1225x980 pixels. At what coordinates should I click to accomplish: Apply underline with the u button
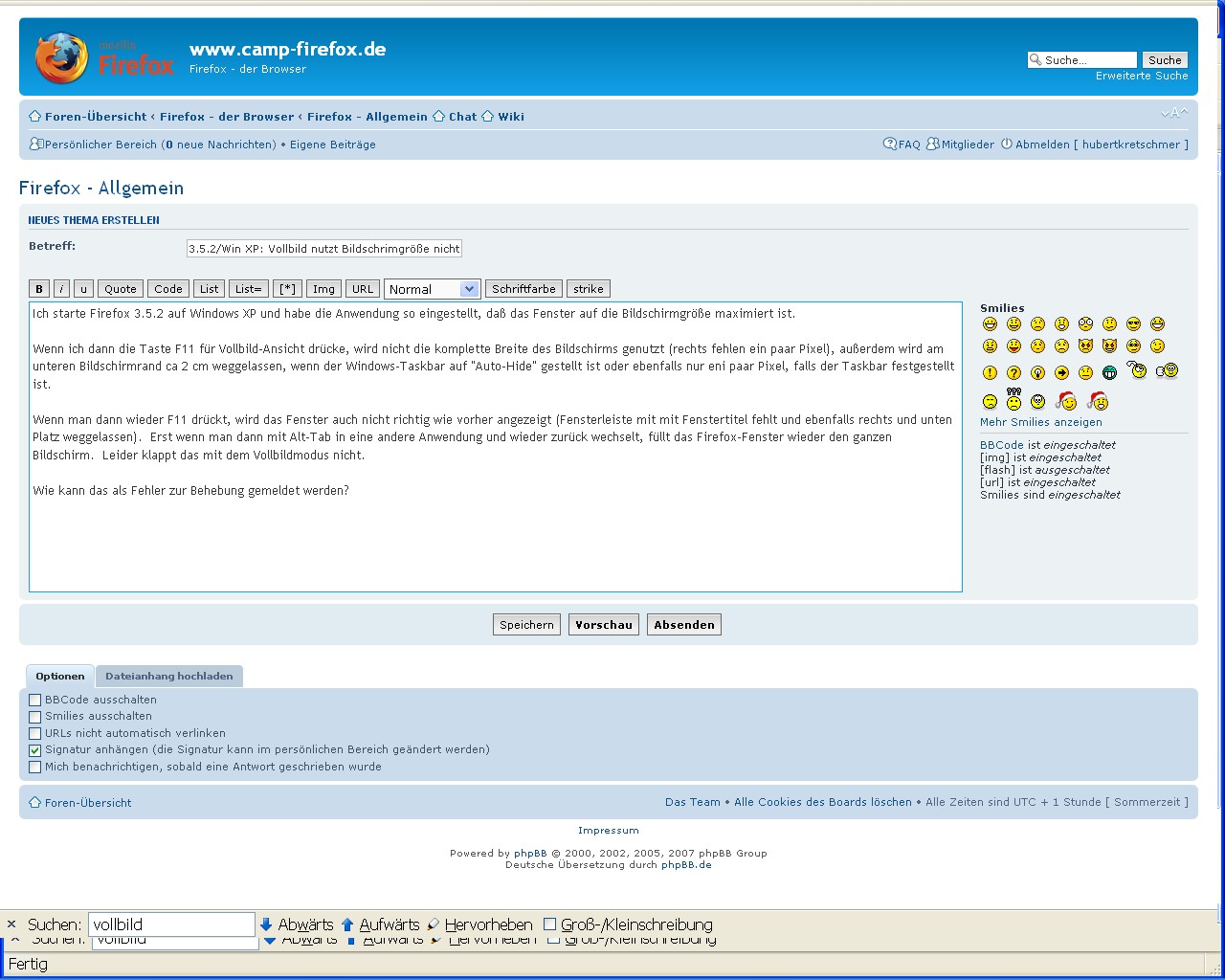click(x=83, y=289)
